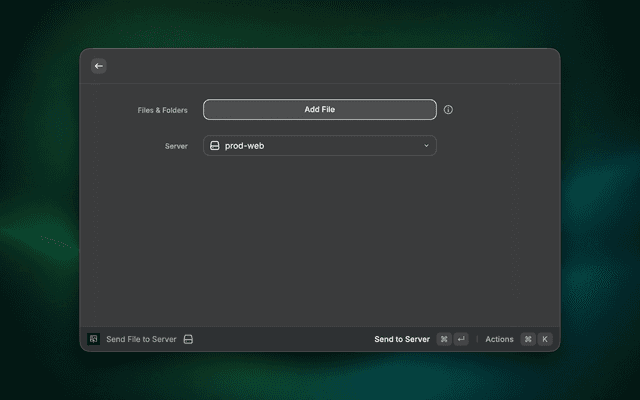Click the Send File to Server title text

[141, 339]
